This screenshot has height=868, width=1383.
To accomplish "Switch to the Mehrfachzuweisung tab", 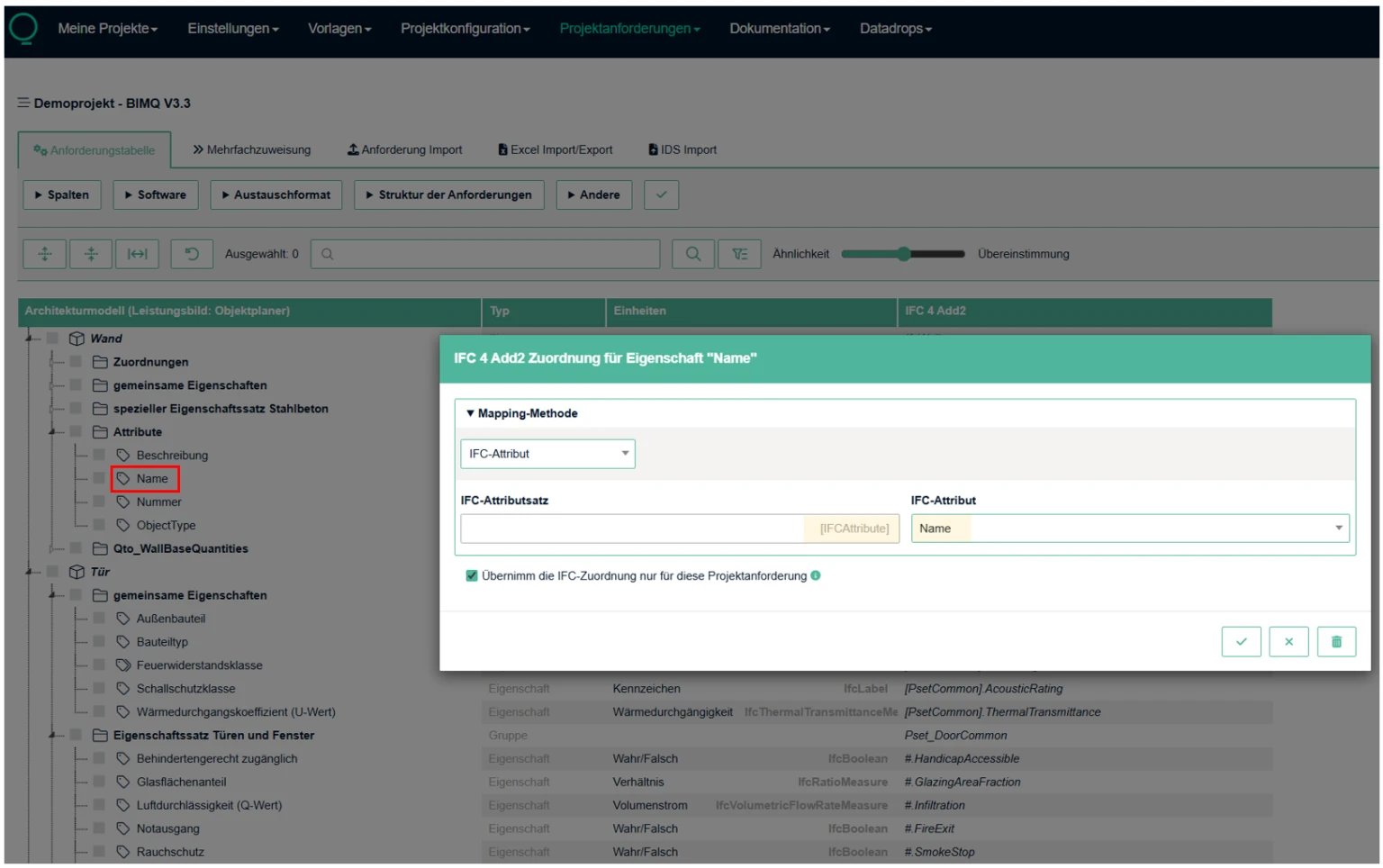I will [x=251, y=150].
